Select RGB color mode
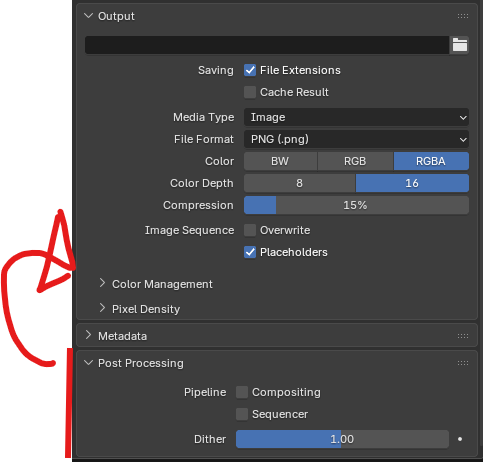Image resolution: width=483 pixels, height=462 pixels. click(x=355, y=161)
